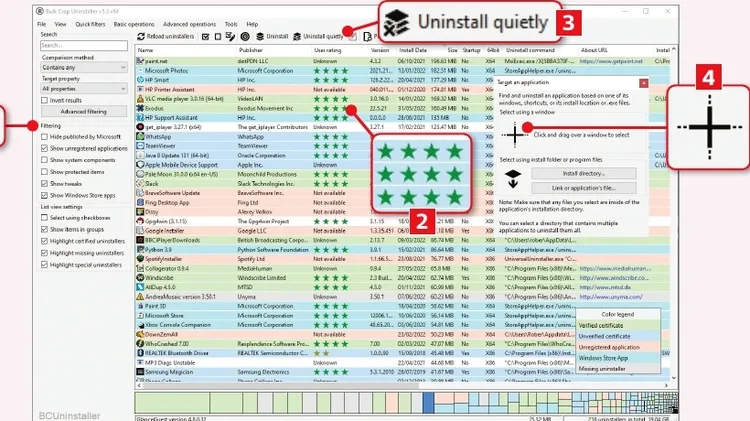Click the WhatsApp app icon
This screenshot has height=421, width=750.
tap(140, 136)
